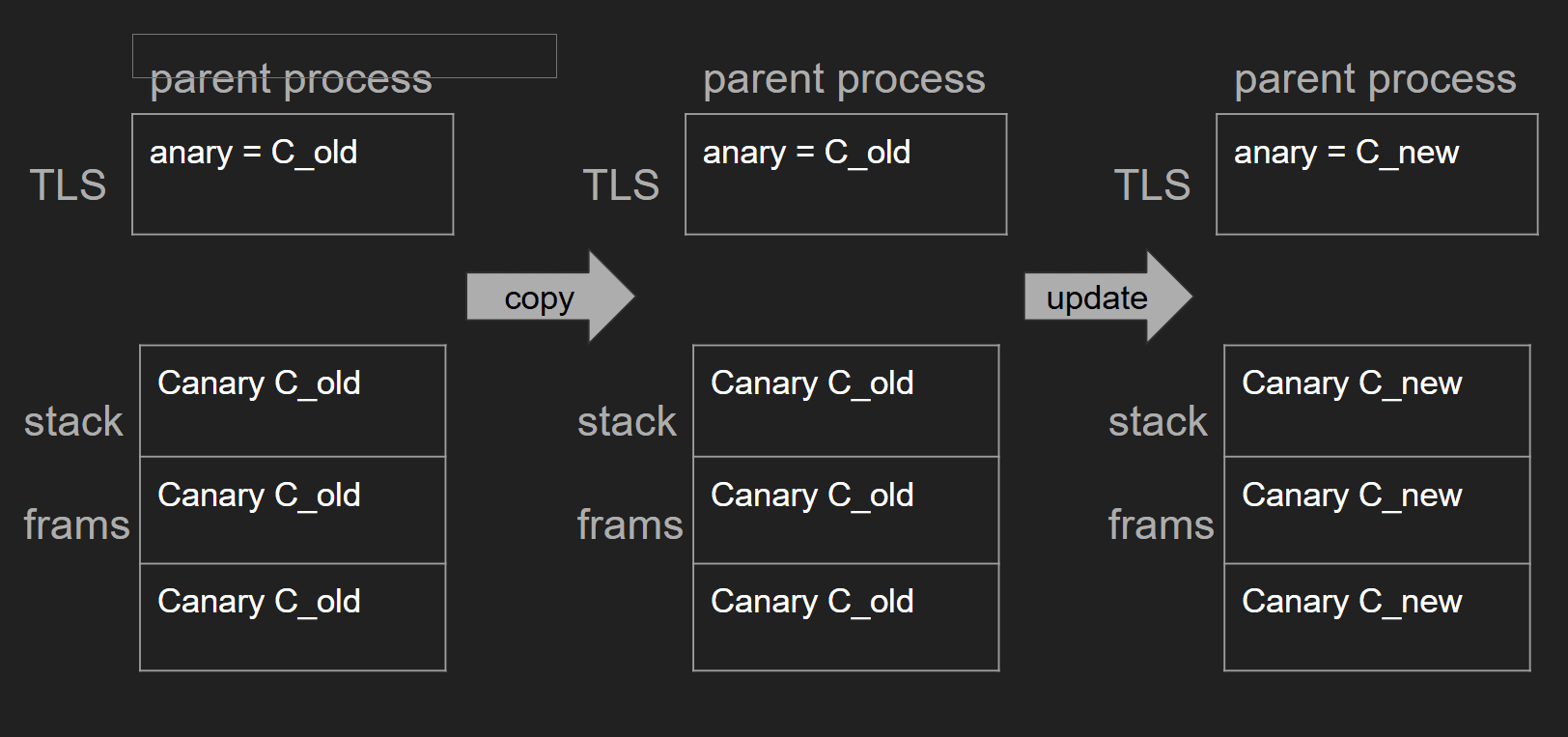Select the first diagram's "anary = C_old" box
Screen dimensions: 1568x737
[293, 175]
